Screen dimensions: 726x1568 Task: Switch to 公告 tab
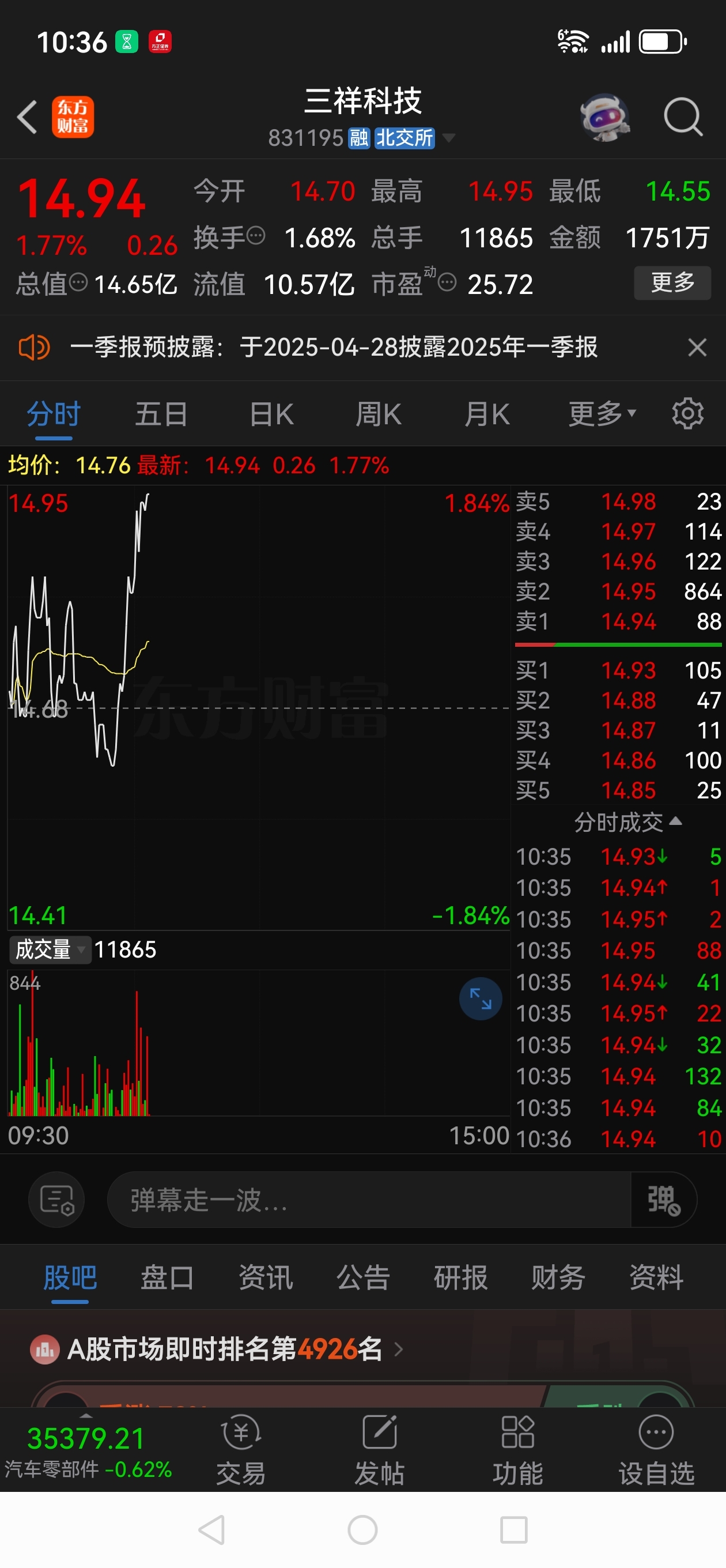[364, 1277]
